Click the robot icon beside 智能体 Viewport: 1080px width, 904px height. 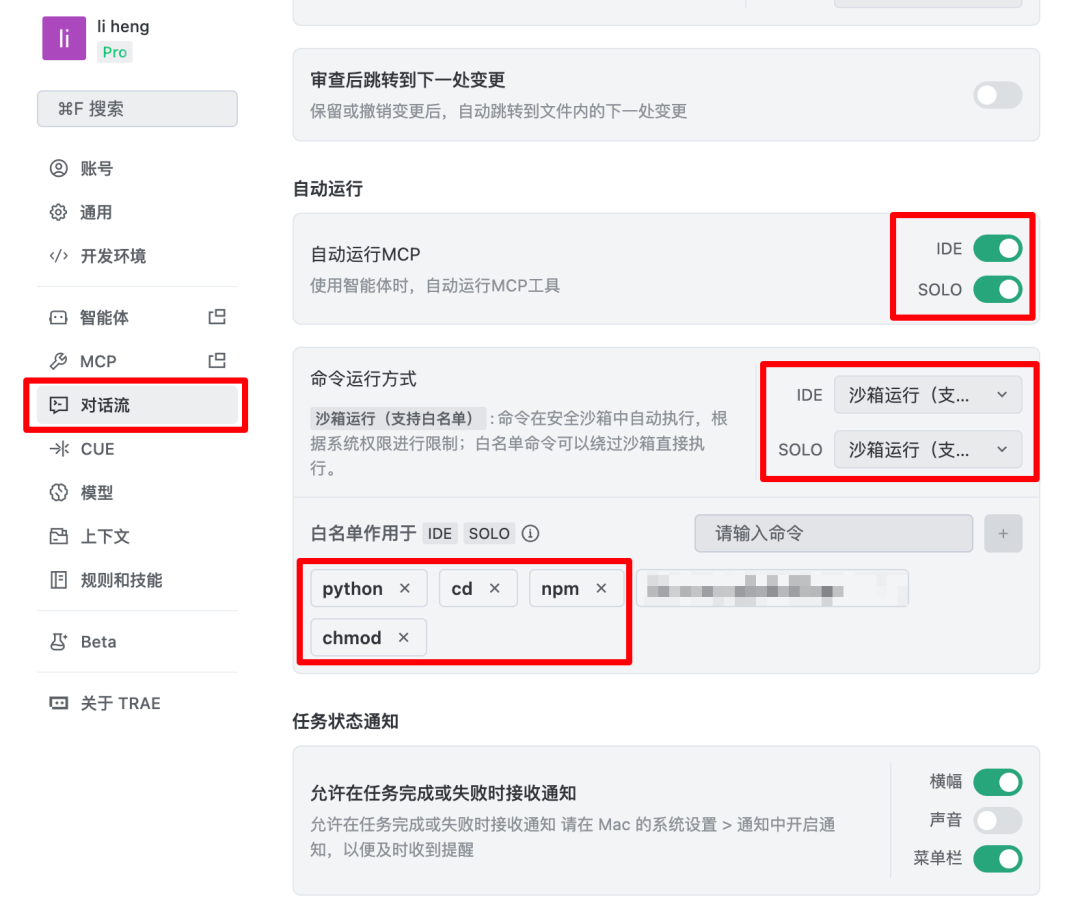coord(59,318)
